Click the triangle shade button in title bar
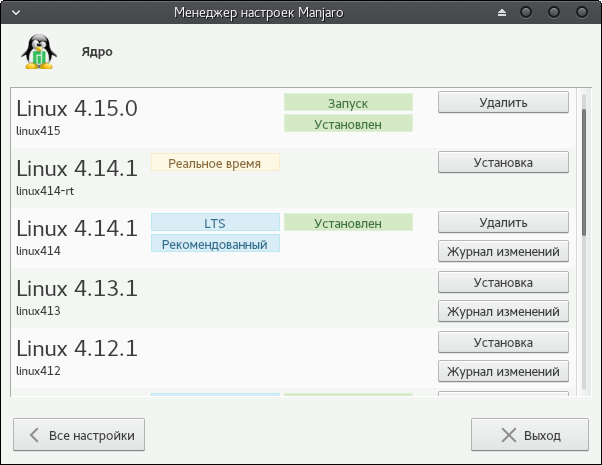This screenshot has width=602, height=465. pos(503,13)
